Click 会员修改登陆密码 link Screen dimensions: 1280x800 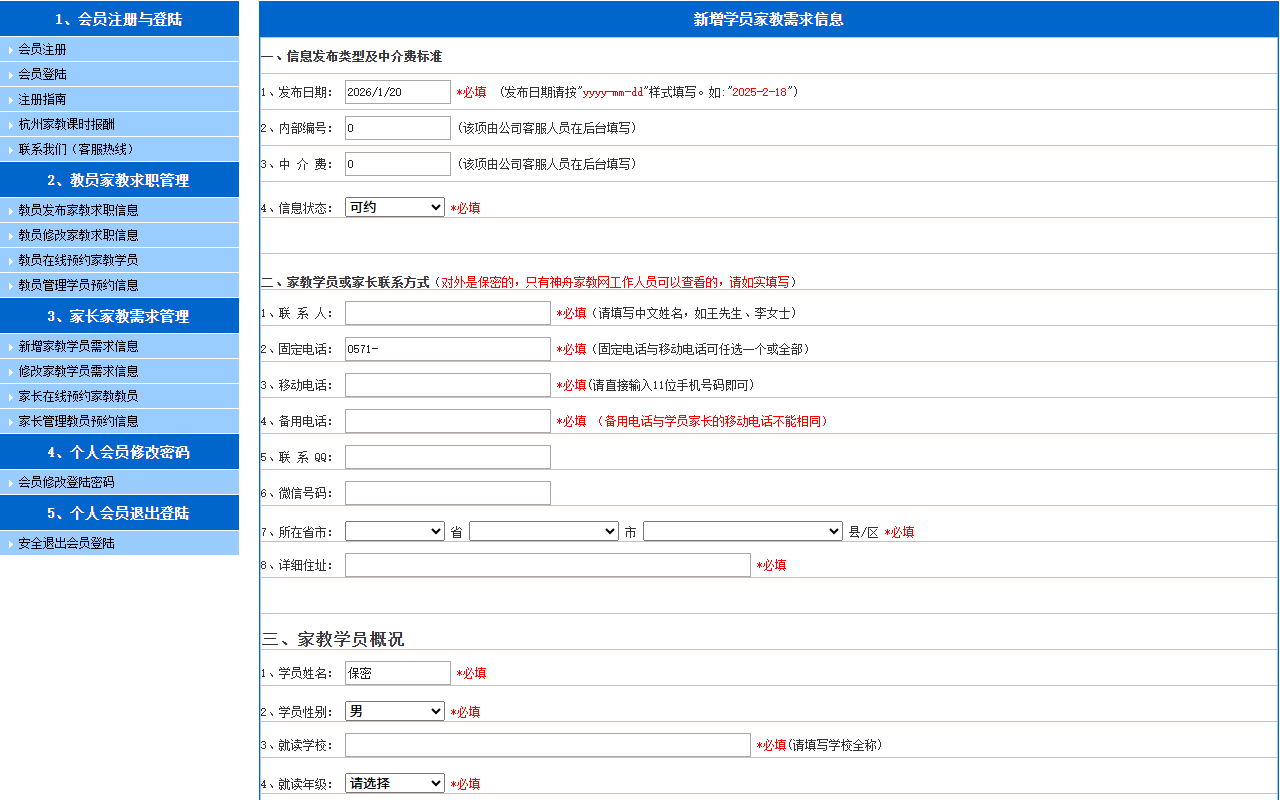click(66, 482)
